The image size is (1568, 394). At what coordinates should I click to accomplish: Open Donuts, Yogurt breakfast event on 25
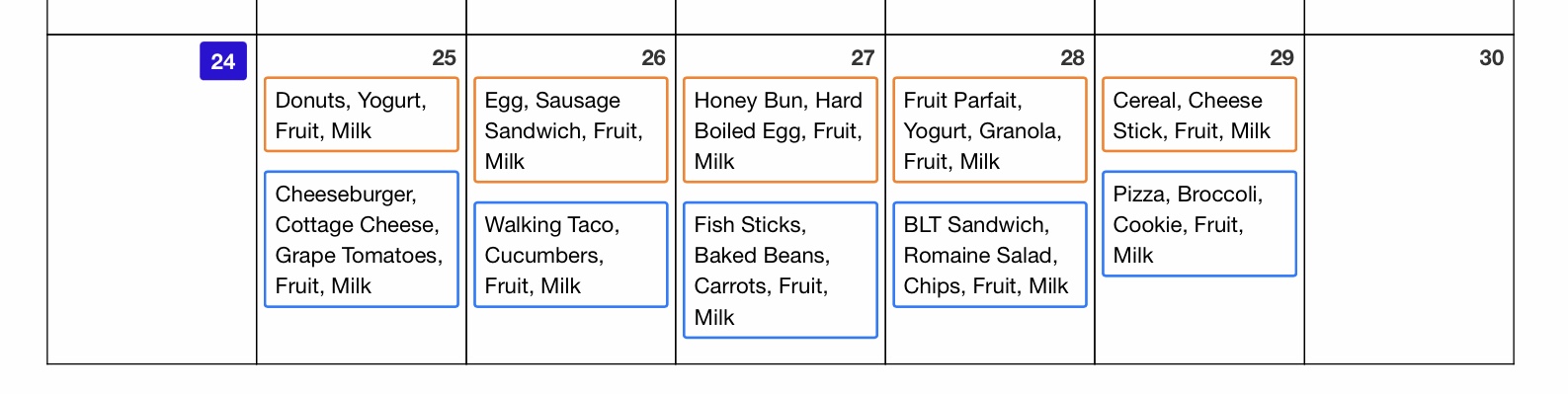click(x=362, y=115)
